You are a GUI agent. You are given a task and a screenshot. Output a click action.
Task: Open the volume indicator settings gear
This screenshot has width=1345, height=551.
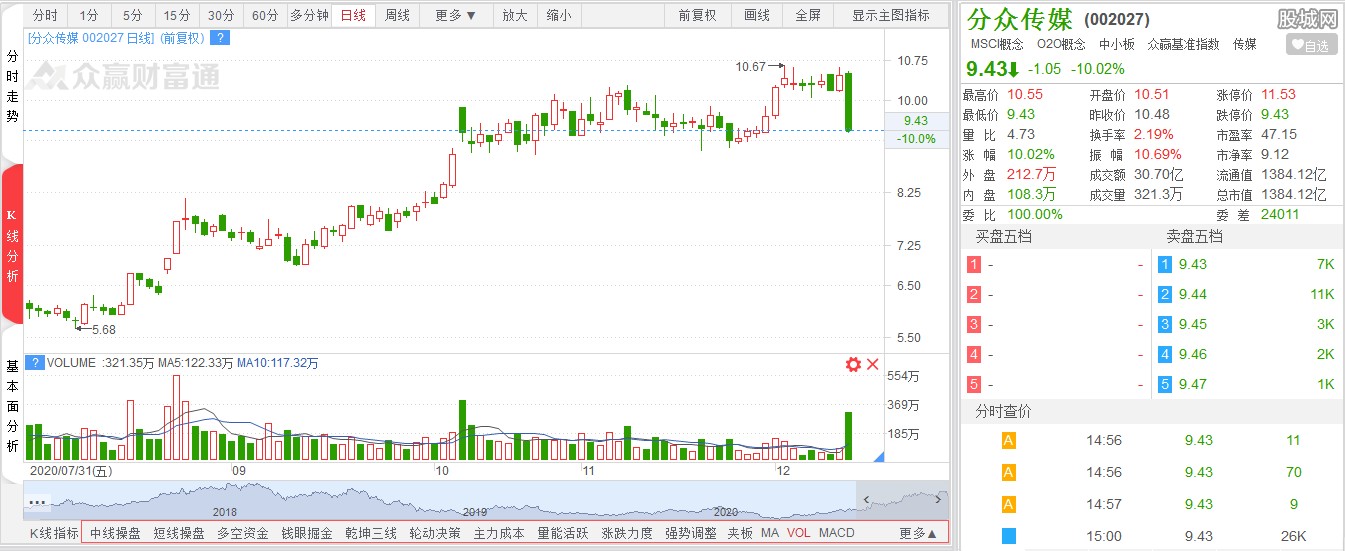point(853,364)
